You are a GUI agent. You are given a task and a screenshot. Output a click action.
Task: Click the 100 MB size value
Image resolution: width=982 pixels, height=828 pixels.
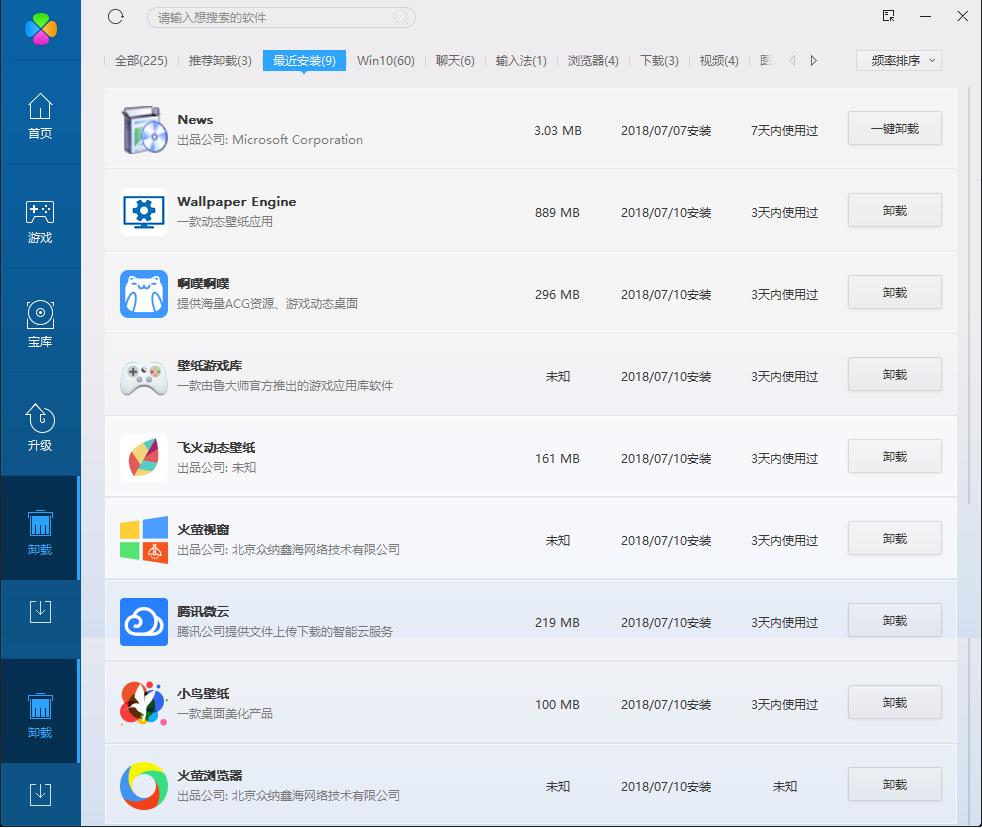click(557, 705)
